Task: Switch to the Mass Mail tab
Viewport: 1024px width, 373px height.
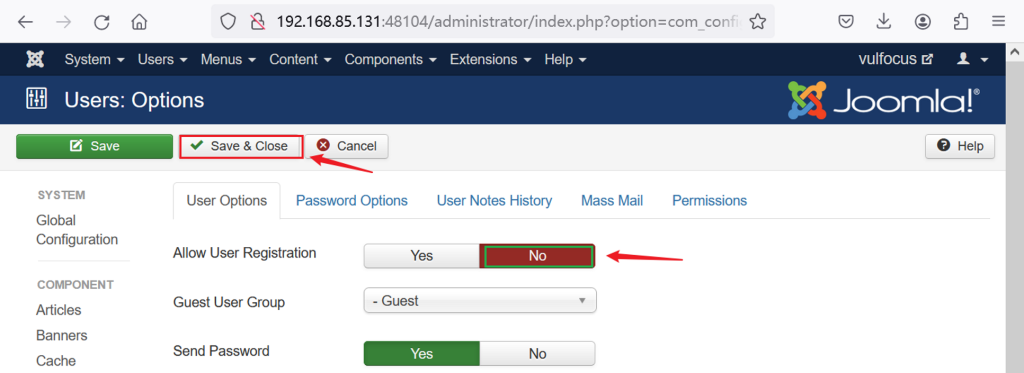Action: click(612, 201)
